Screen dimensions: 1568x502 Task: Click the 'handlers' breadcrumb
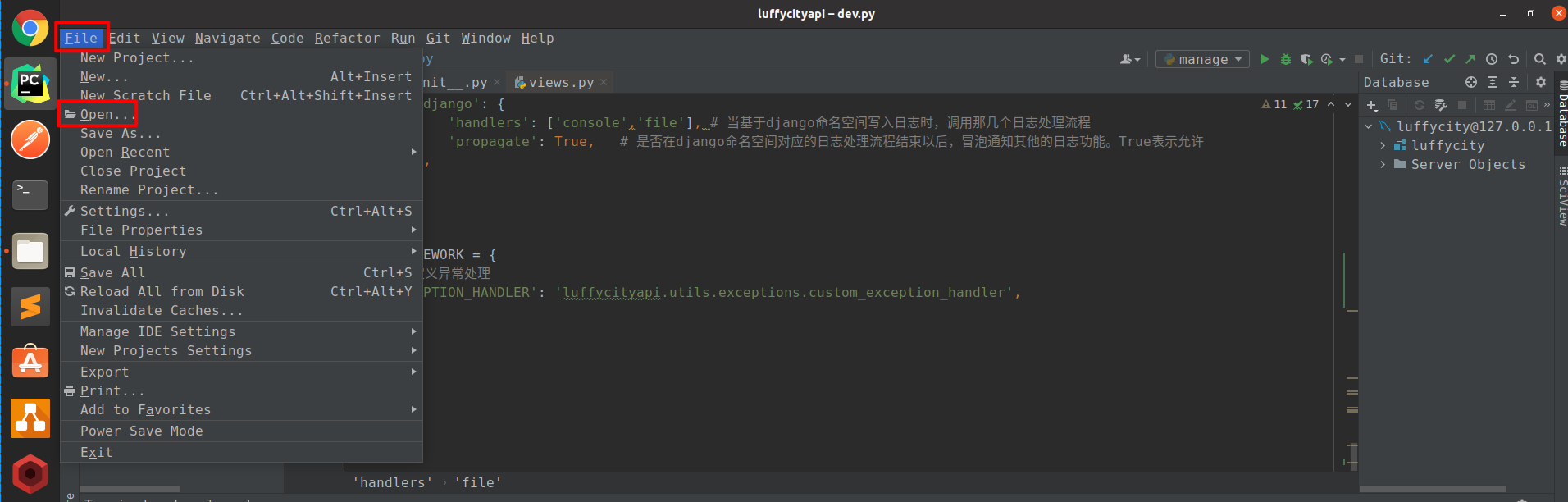click(x=392, y=482)
